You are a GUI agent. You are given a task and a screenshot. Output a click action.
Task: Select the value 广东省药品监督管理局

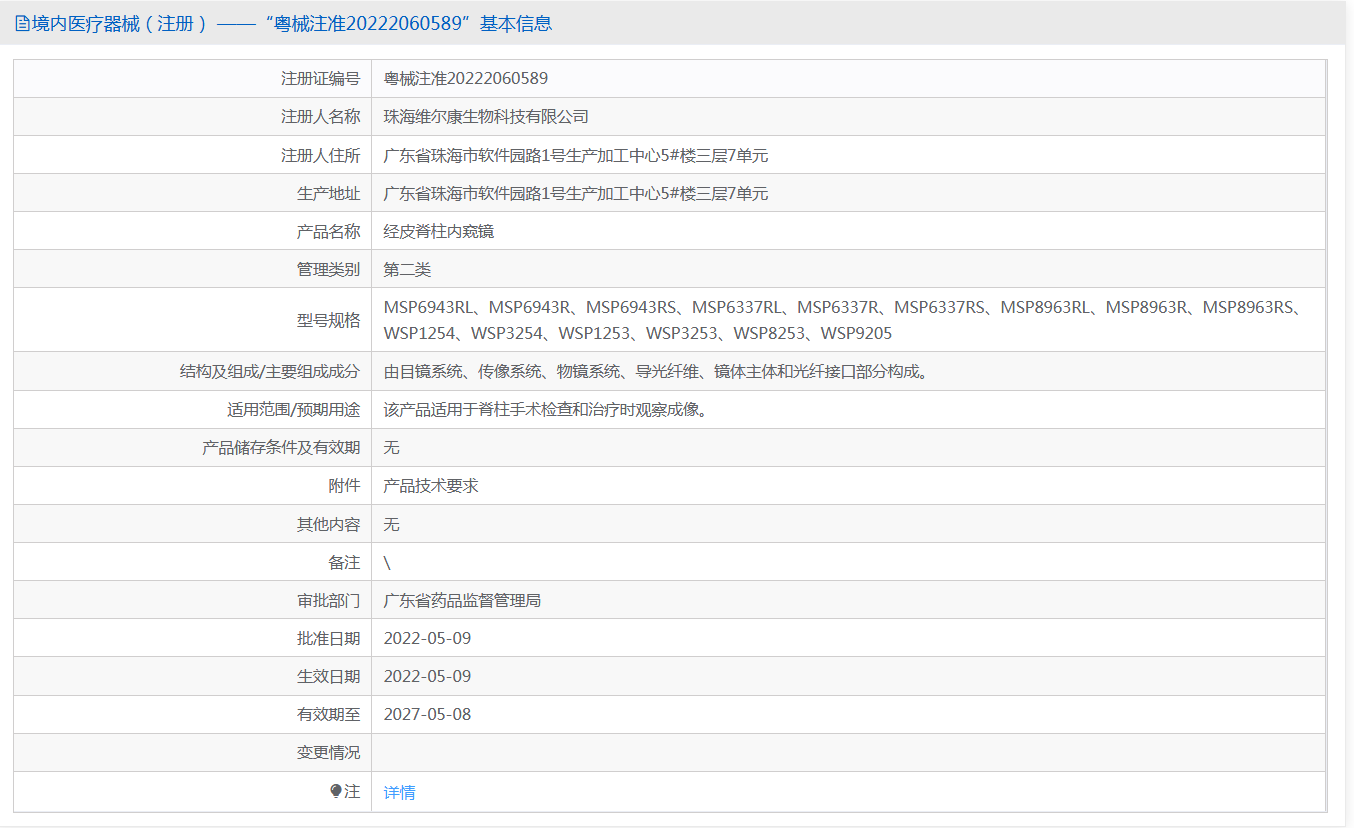click(463, 601)
